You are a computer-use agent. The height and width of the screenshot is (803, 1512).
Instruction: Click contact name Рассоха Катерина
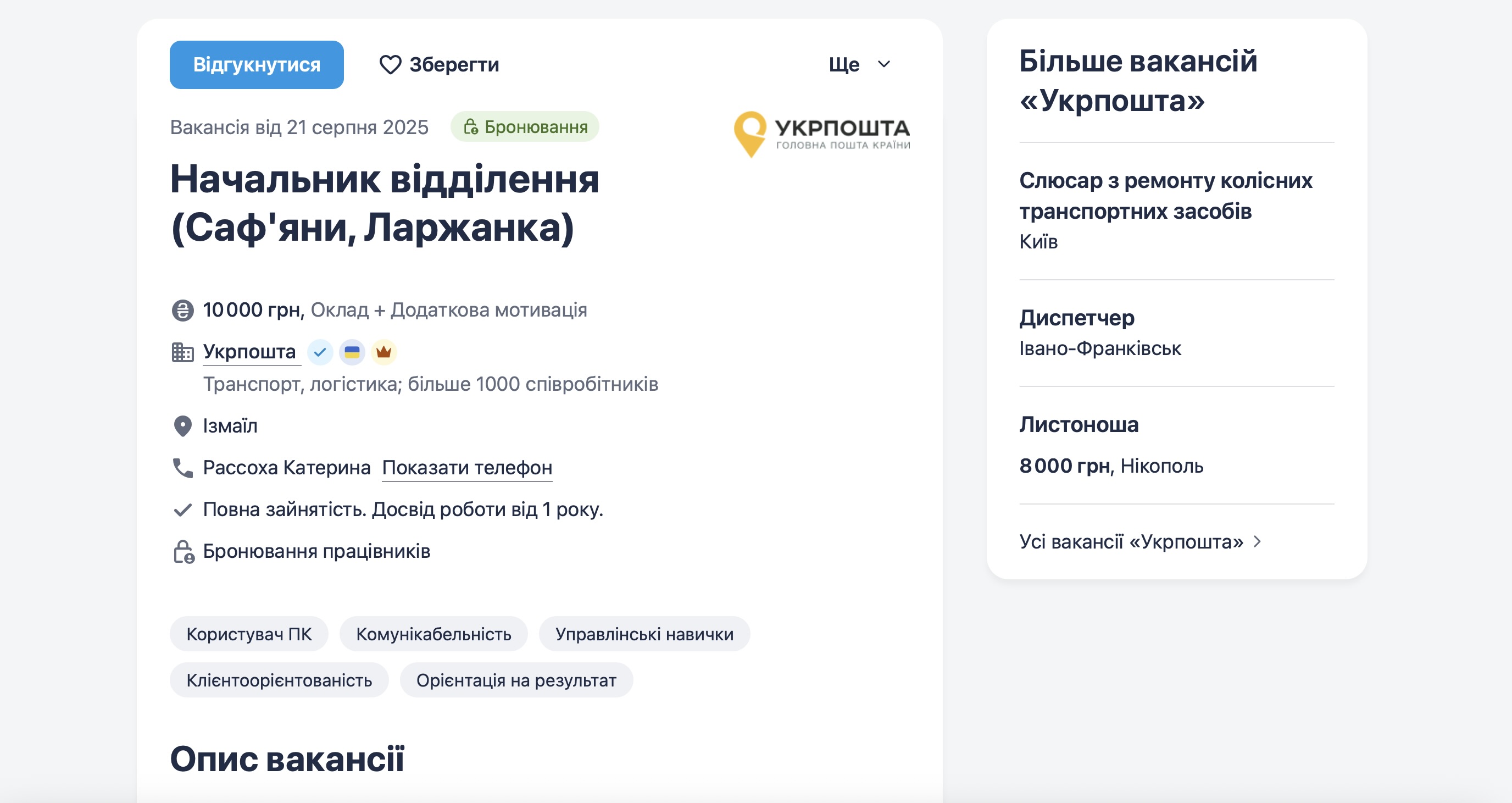[287, 468]
